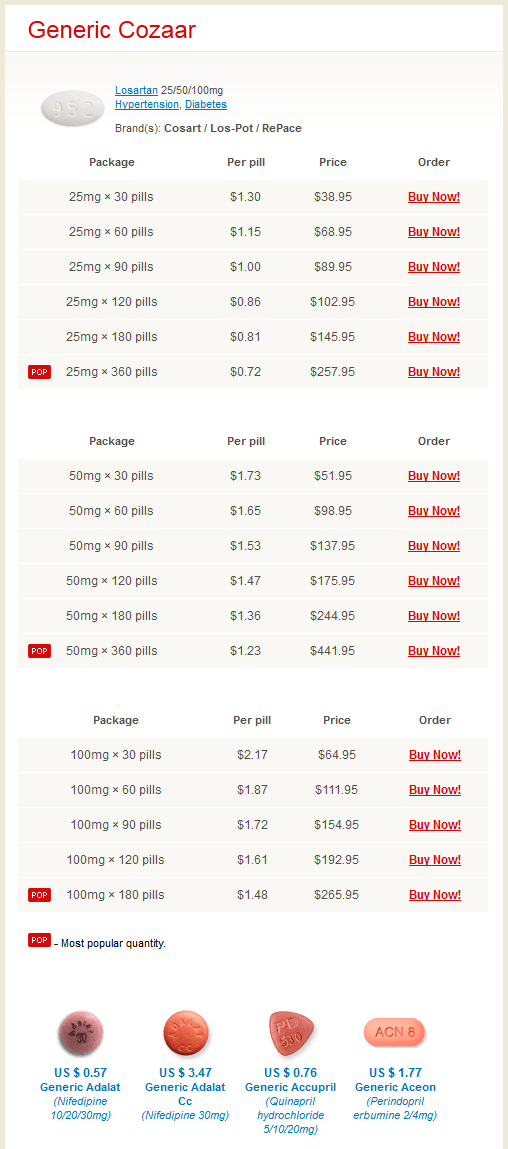The width and height of the screenshot is (508, 1149).
Task: Click the POP legend badge for most popular quantity
Action: click(40, 940)
